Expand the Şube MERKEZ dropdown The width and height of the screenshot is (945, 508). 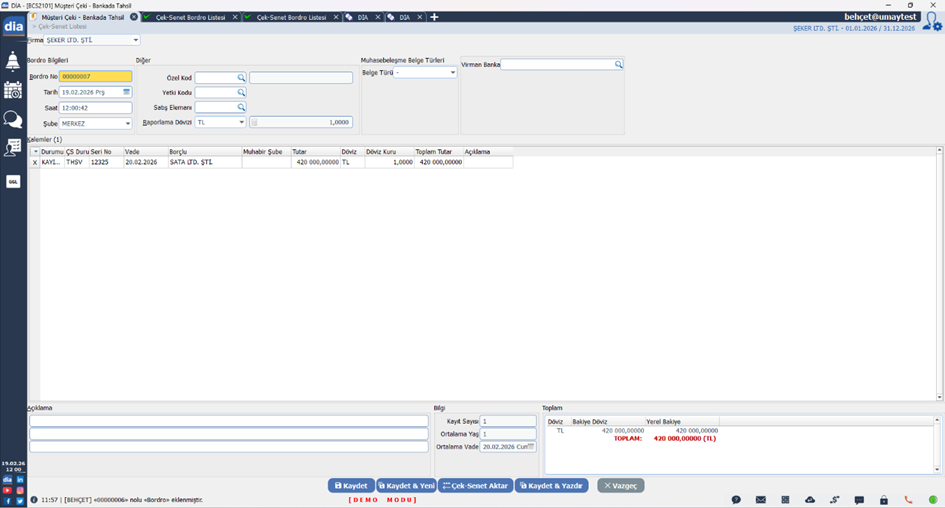(x=128, y=124)
